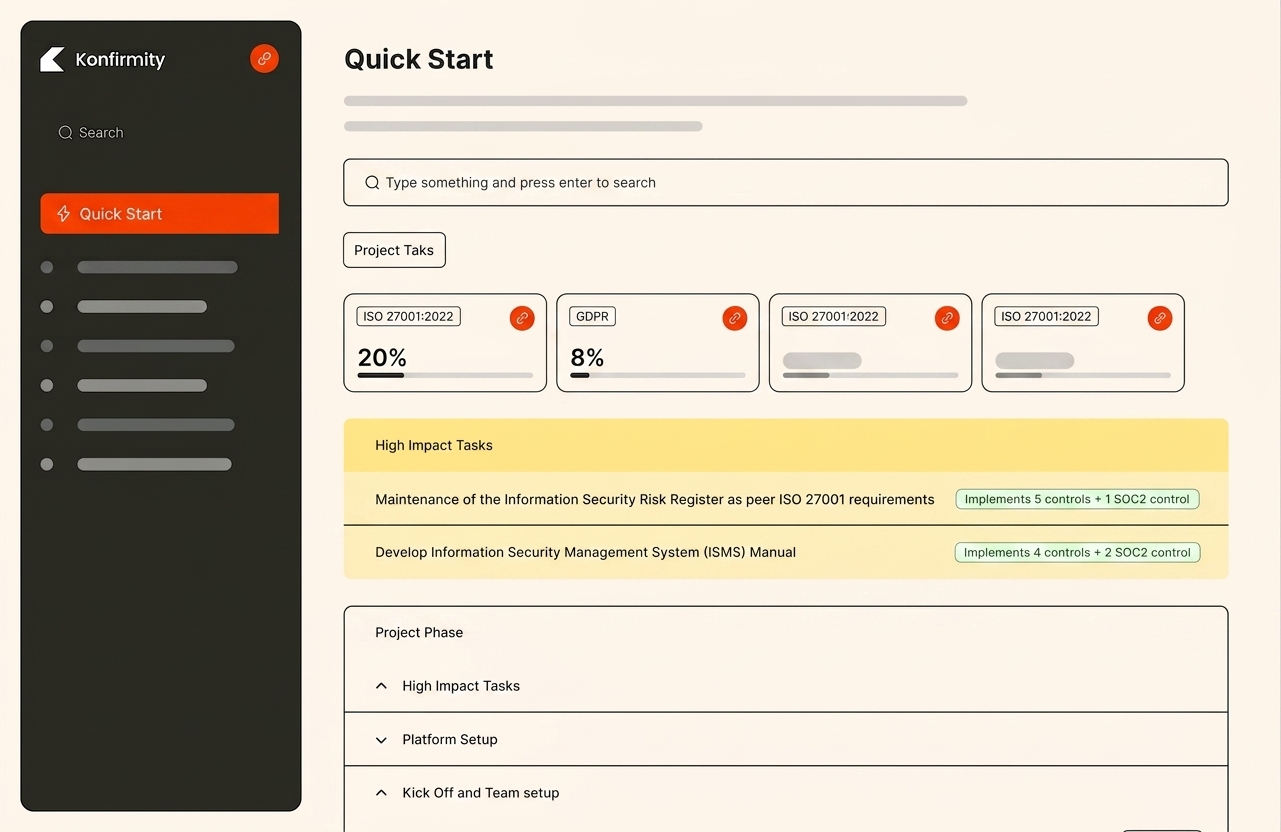Click the link icon on the 20% card

tap(522, 318)
